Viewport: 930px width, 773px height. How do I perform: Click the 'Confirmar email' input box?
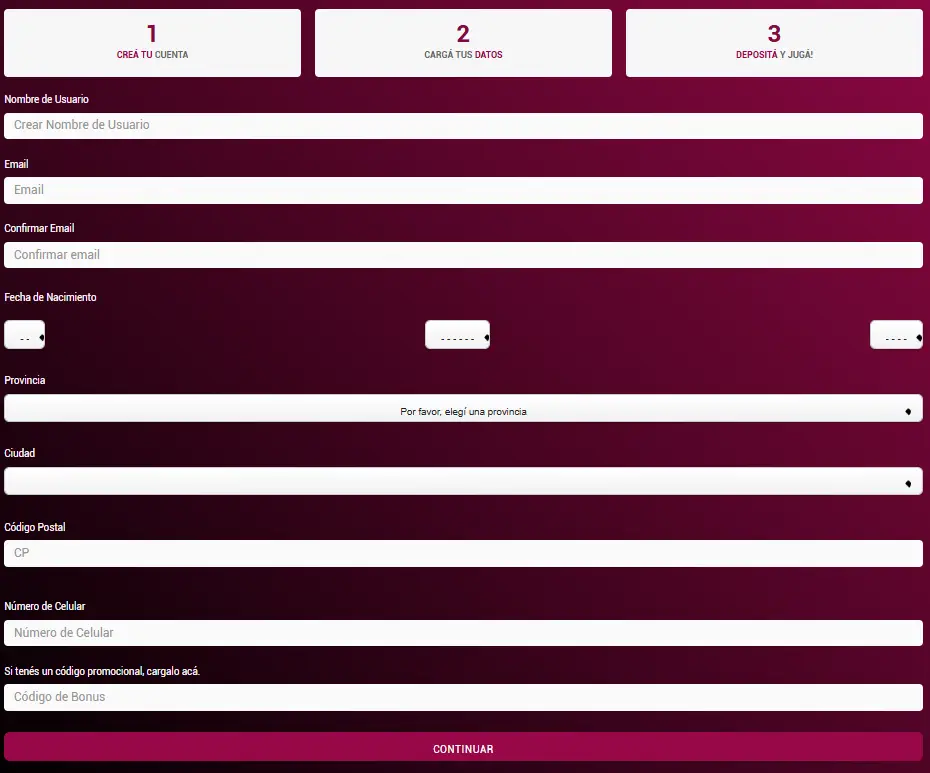(463, 254)
